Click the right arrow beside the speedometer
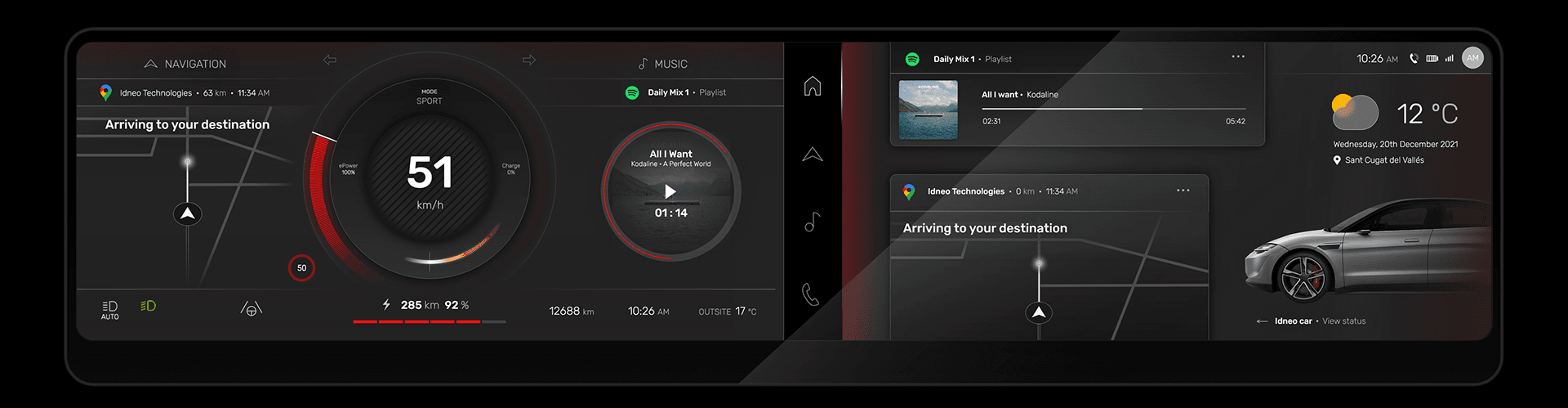This screenshot has width=1568, height=408. point(529,60)
